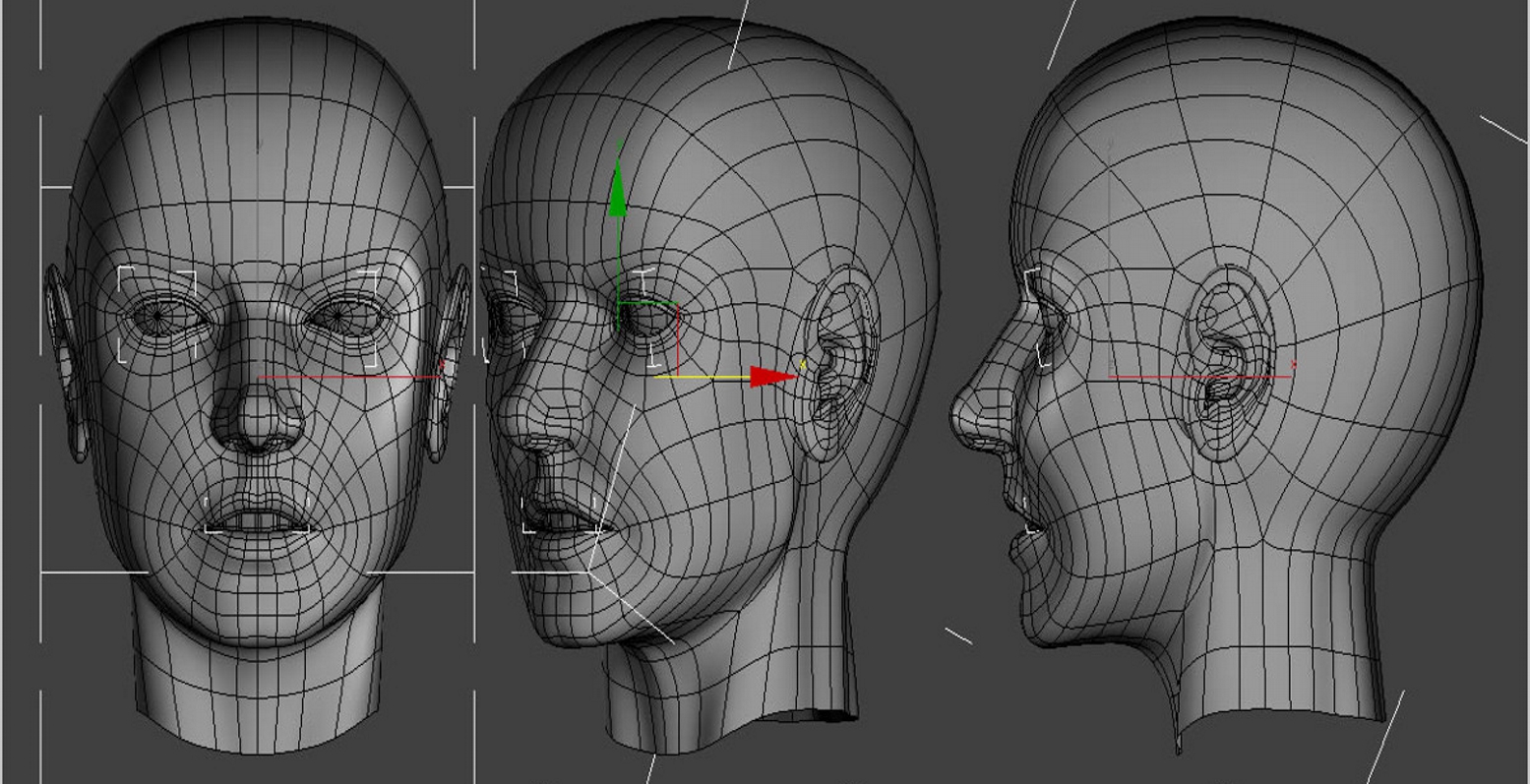The width and height of the screenshot is (1530, 784).
Task: Grab the red horizontal axis arrowhead of gizmo
Action: click(773, 376)
